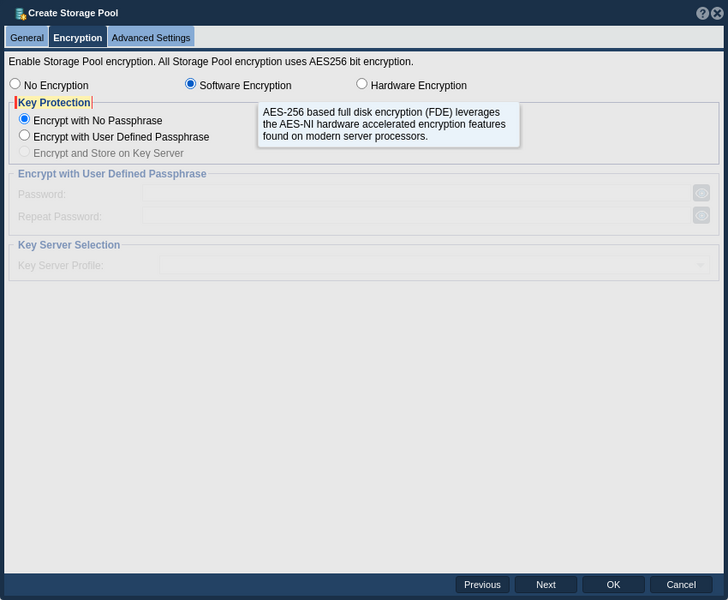Open the Advanced Settings tab

[x=151, y=38]
